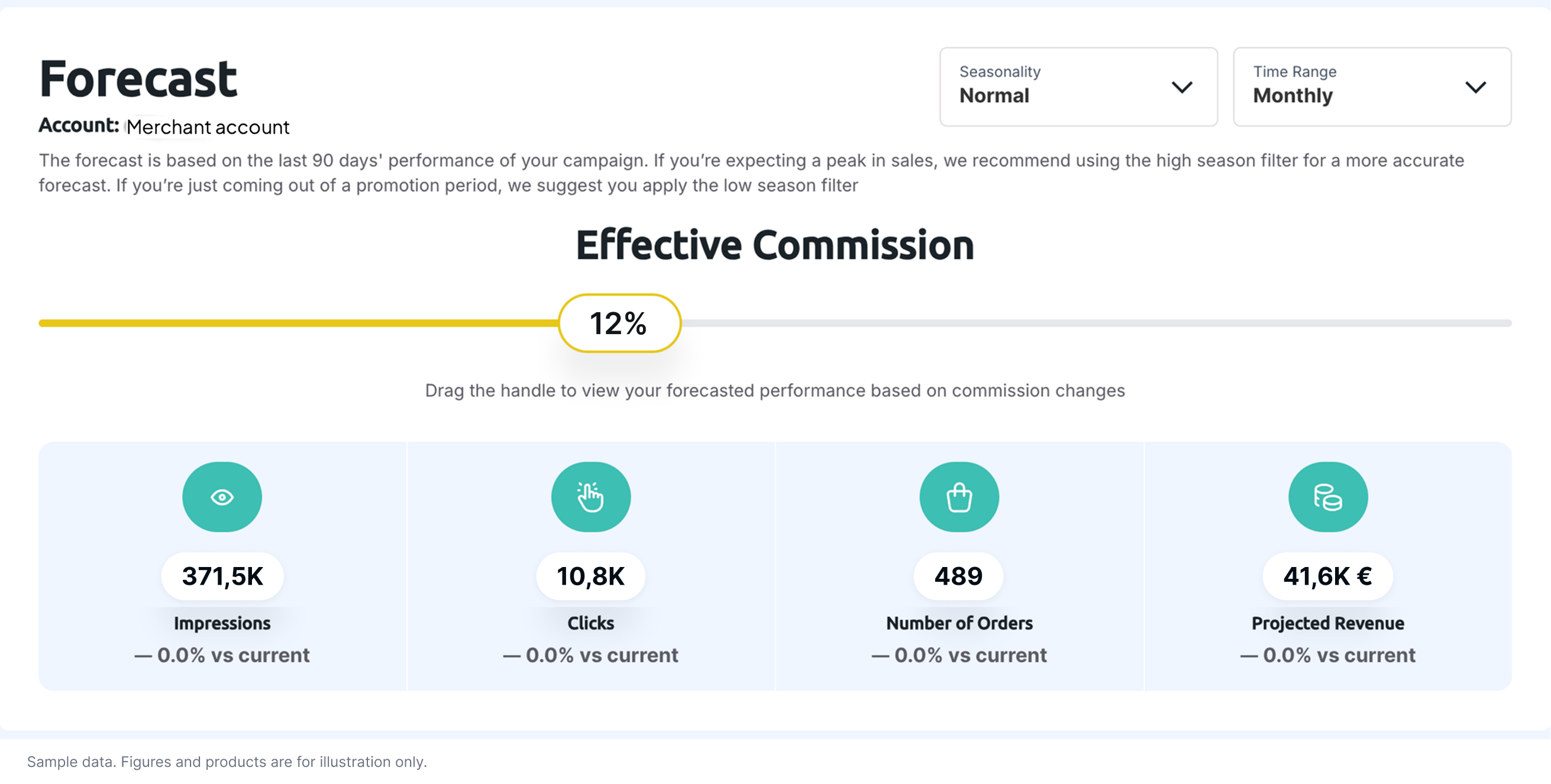Click the Projected Revenue label
This screenshot has height=784, width=1551.
tap(1327, 623)
